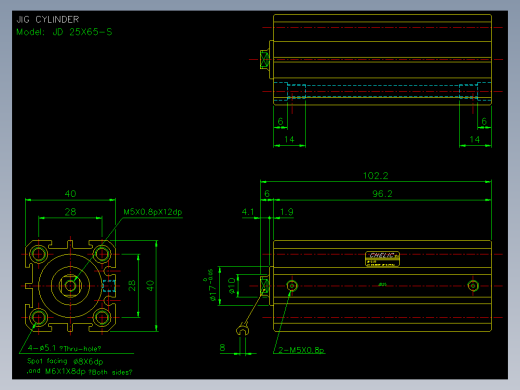Click the JIG CYLINDER title text
The image size is (520, 390).
pyautogui.click(x=48, y=20)
